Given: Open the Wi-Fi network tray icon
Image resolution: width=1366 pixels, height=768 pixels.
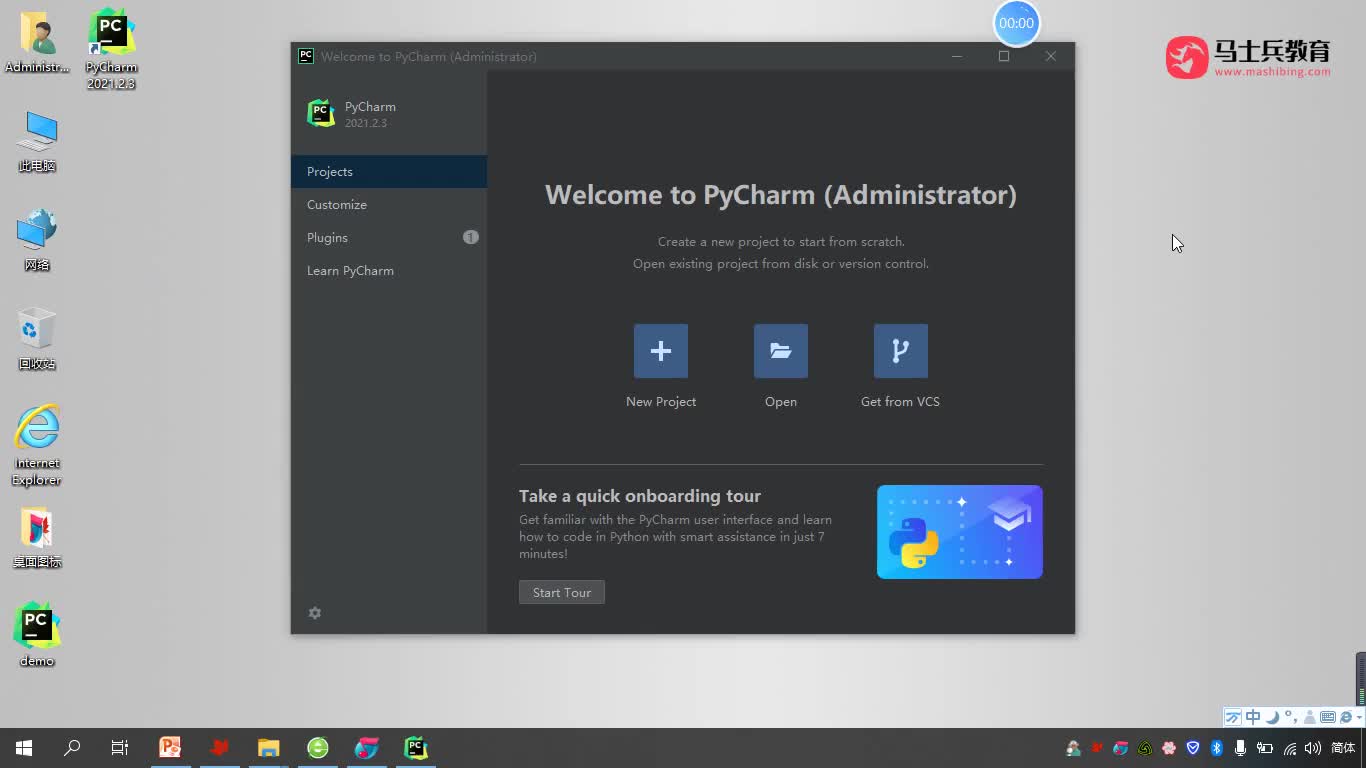Looking at the screenshot, I should click(1289, 749).
